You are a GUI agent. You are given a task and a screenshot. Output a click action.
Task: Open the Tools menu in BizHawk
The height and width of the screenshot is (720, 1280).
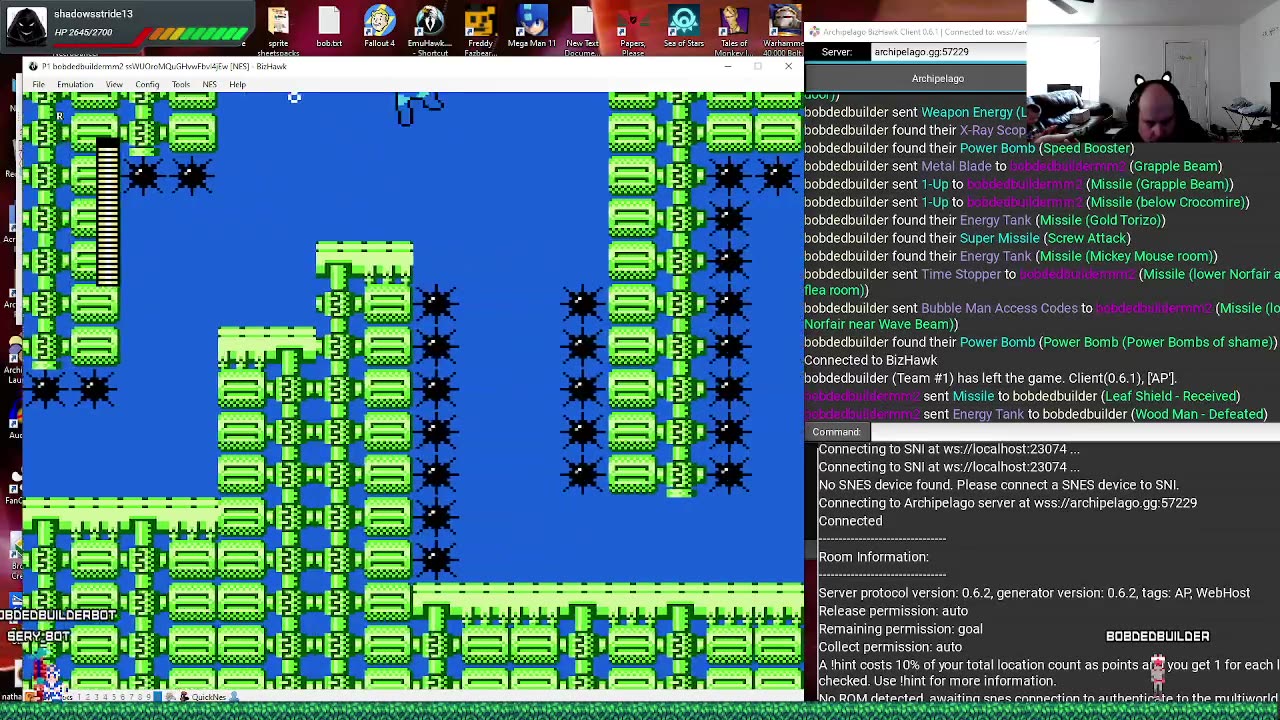point(181,85)
